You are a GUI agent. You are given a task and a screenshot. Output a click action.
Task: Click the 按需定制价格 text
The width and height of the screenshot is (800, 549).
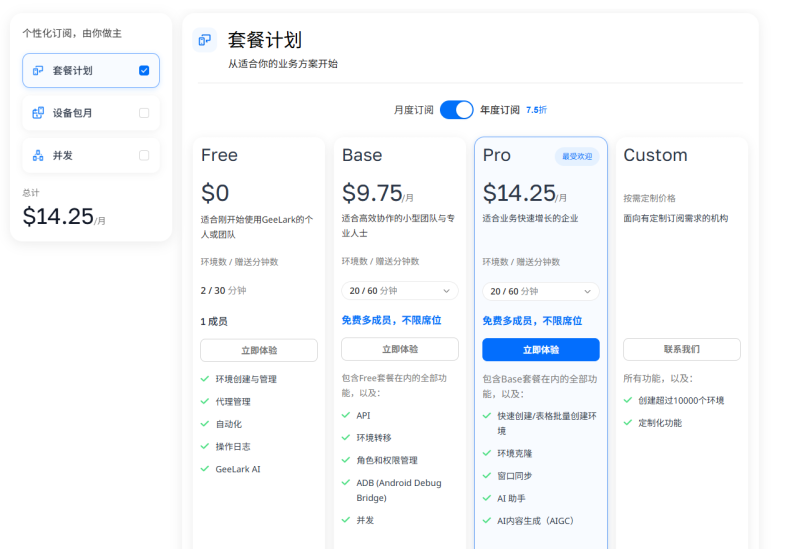point(649,198)
